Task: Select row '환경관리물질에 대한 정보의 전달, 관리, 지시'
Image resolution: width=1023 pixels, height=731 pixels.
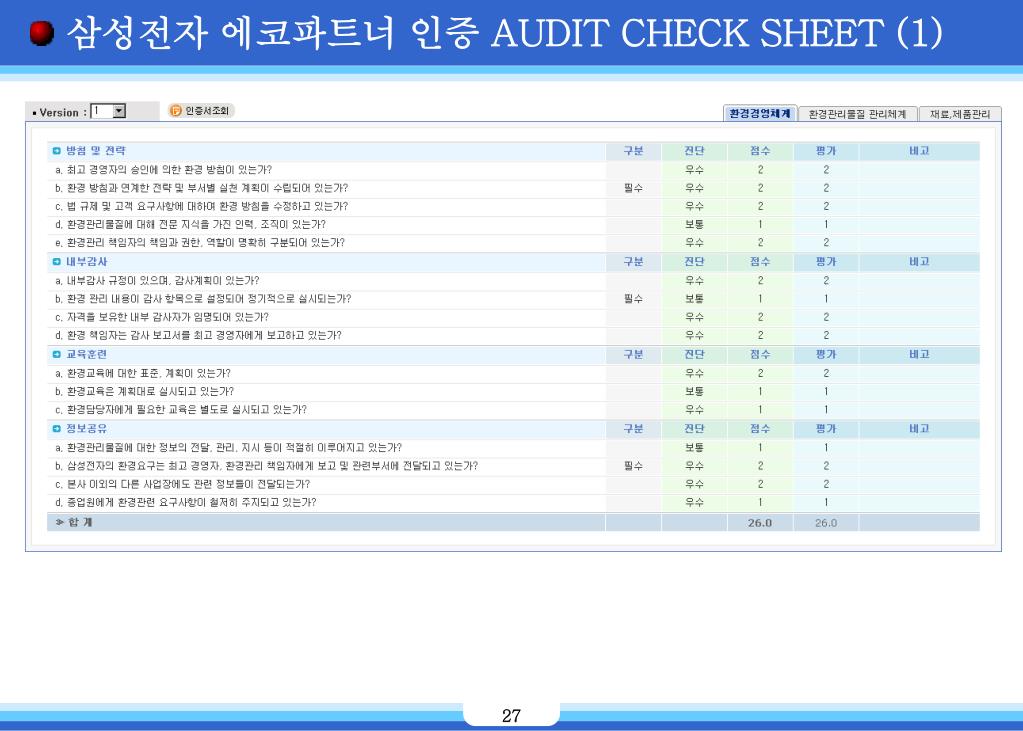Action: tap(513, 448)
